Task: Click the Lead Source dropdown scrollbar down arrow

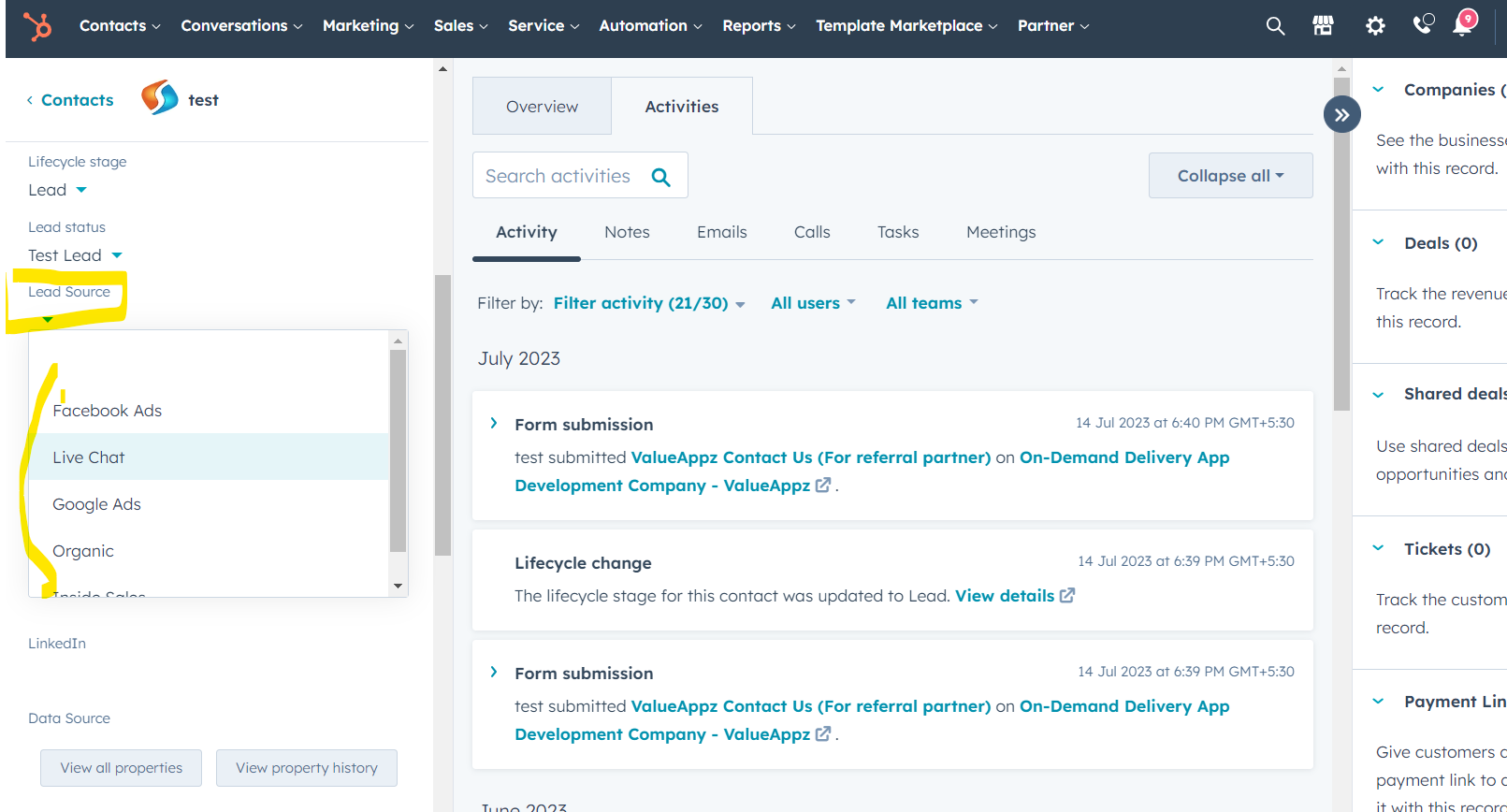Action: pos(398,587)
